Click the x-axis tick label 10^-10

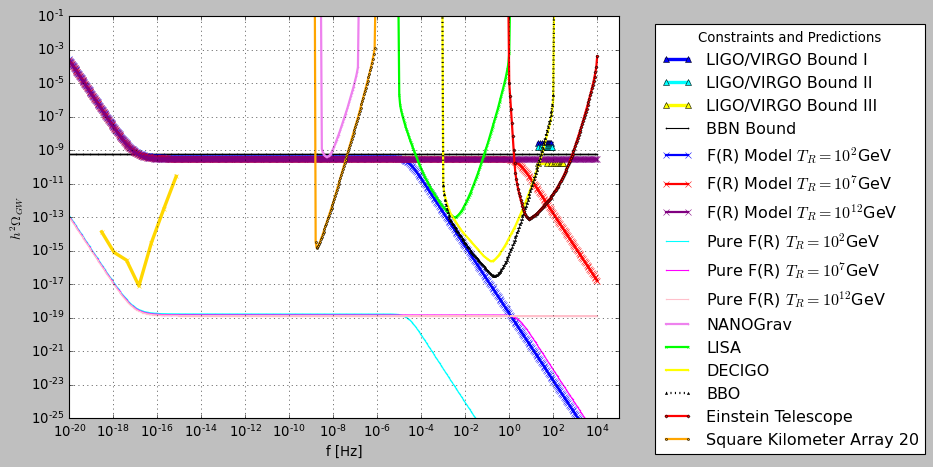pyautogui.click(x=289, y=430)
